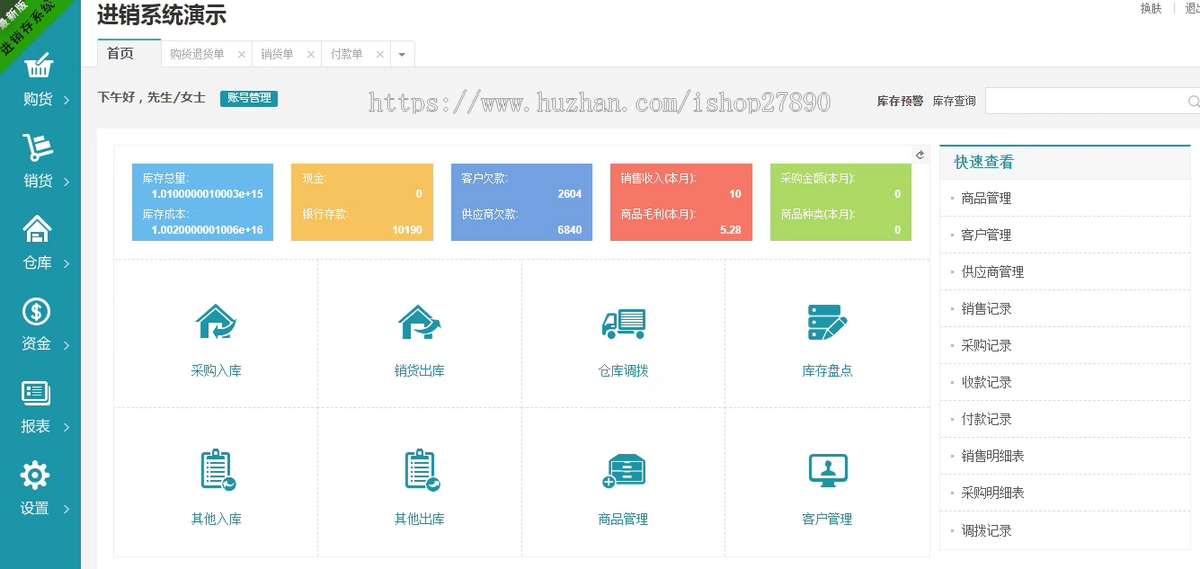Image resolution: width=1200 pixels, height=569 pixels.
Task: Click the 商品种类(本月) label in the green card
Action: [820, 214]
